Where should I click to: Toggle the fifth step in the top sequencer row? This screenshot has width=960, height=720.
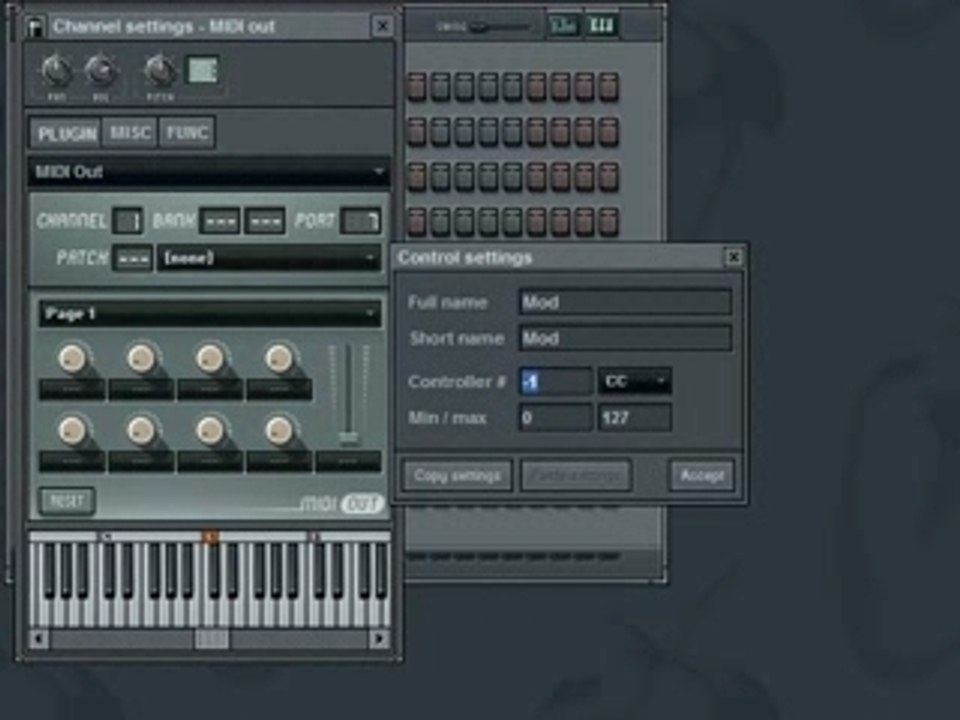(x=512, y=87)
